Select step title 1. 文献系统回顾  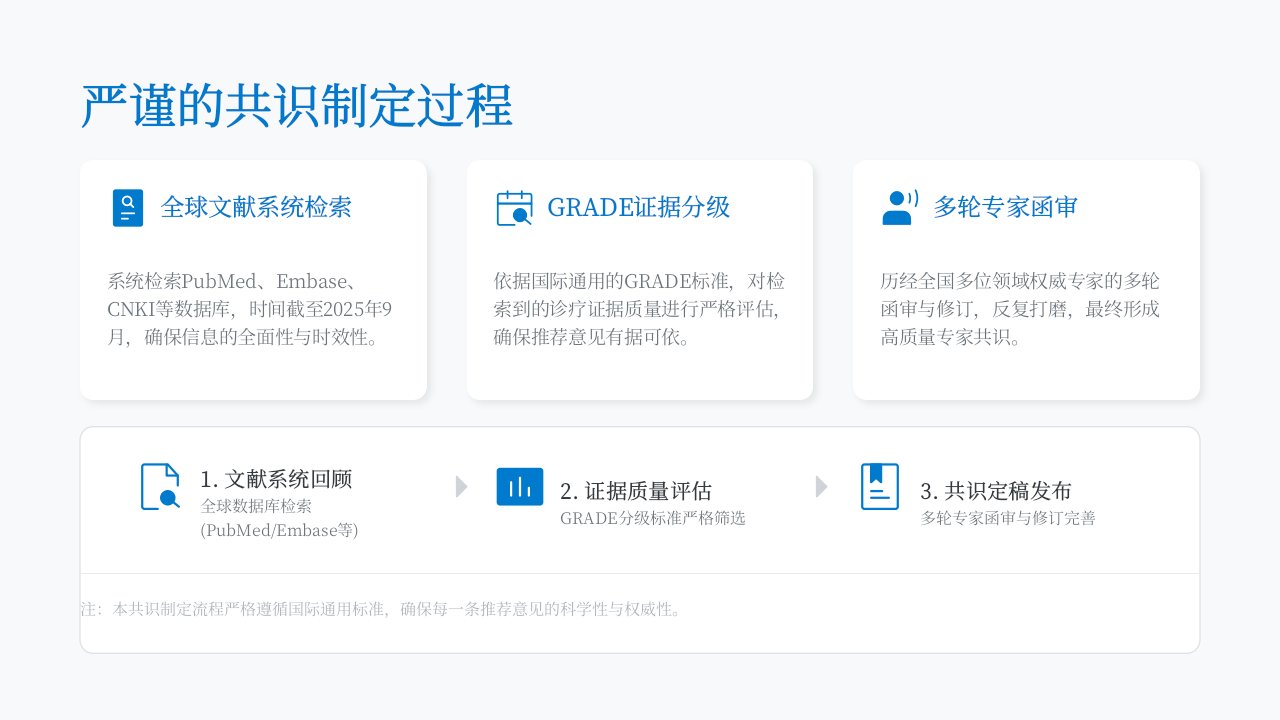(276, 479)
